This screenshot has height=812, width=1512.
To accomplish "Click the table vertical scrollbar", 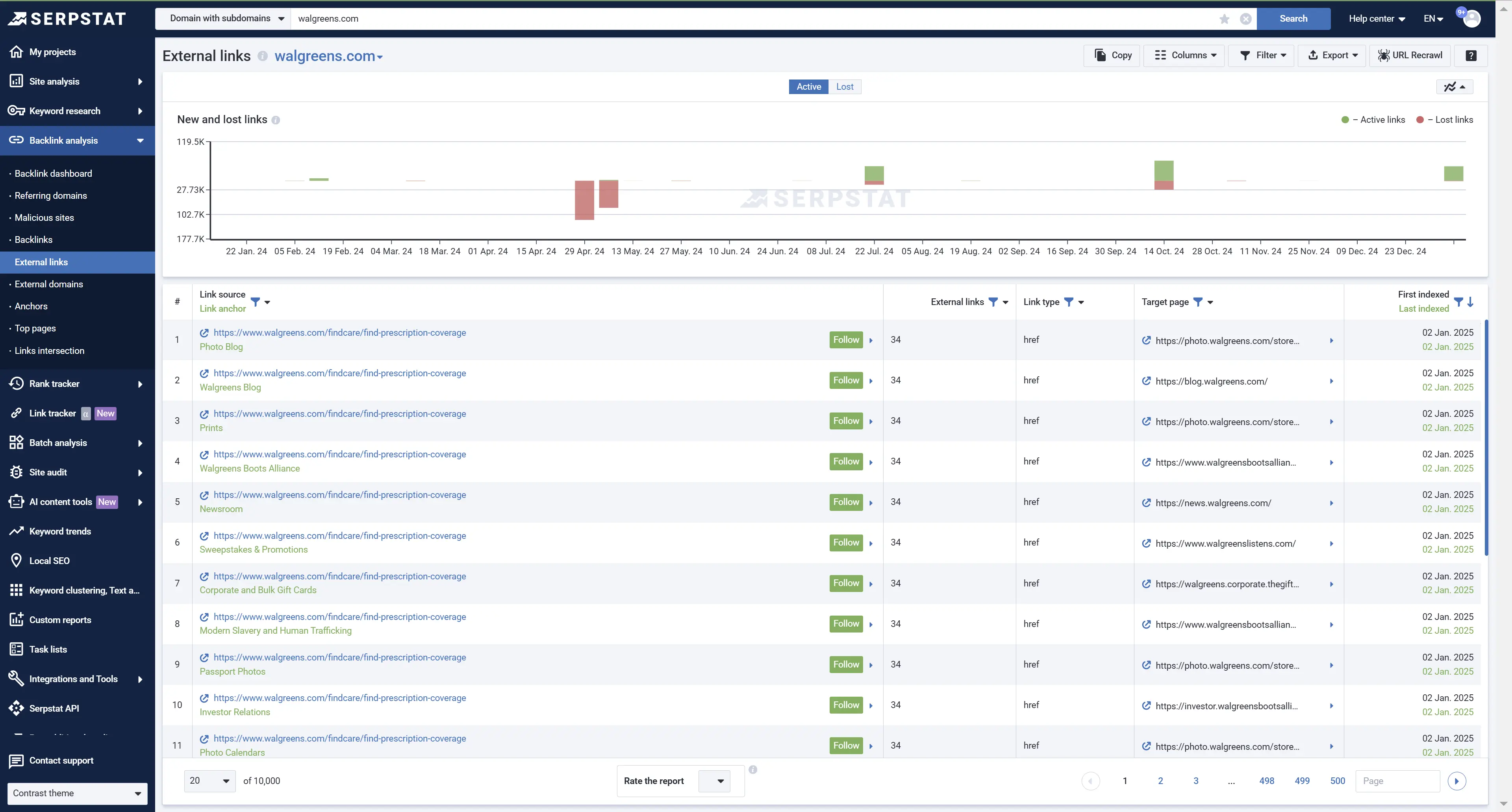I will point(1486,438).
